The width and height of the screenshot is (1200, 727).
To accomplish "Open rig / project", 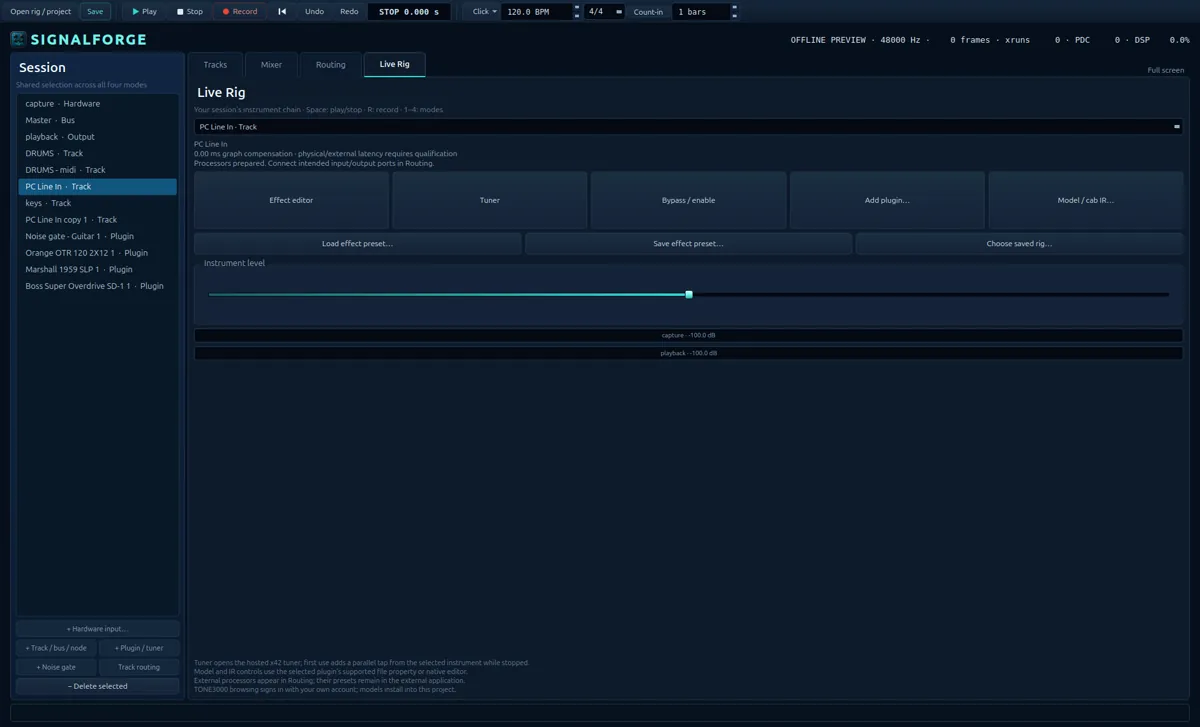I will (41, 12).
